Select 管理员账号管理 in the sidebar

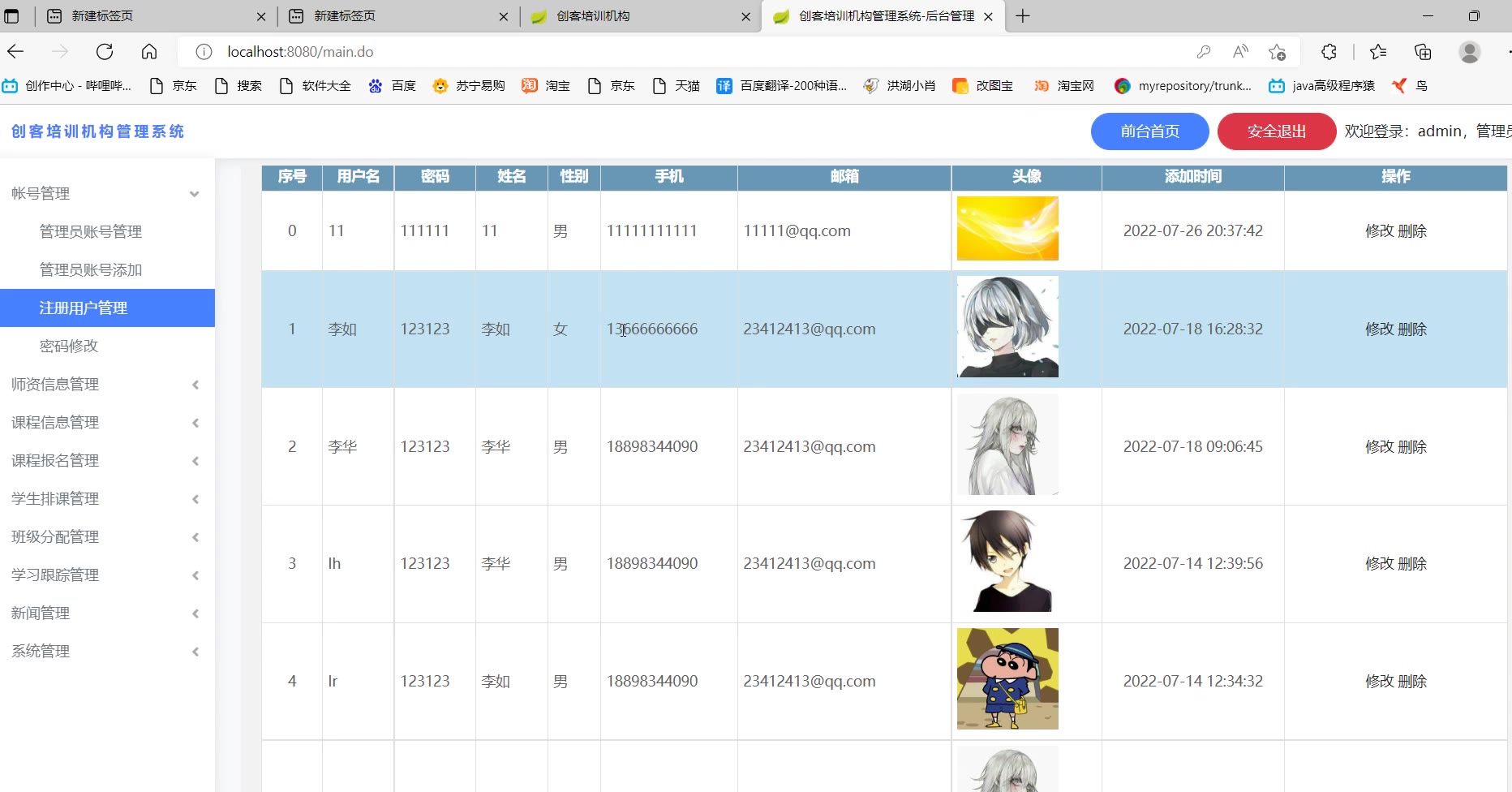(x=107, y=231)
